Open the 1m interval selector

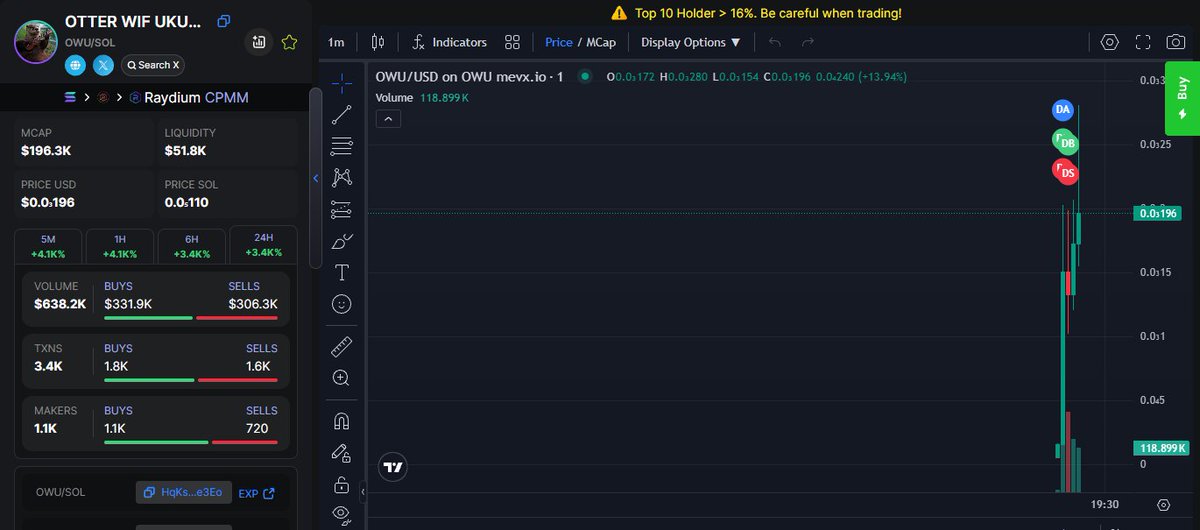[x=336, y=42]
